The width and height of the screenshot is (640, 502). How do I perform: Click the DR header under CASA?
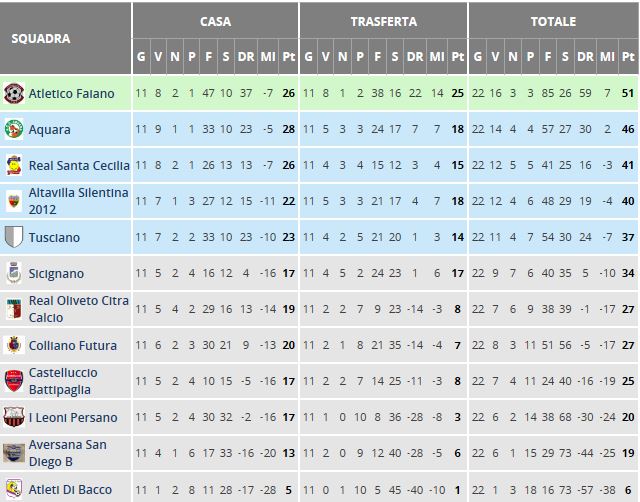(246, 57)
